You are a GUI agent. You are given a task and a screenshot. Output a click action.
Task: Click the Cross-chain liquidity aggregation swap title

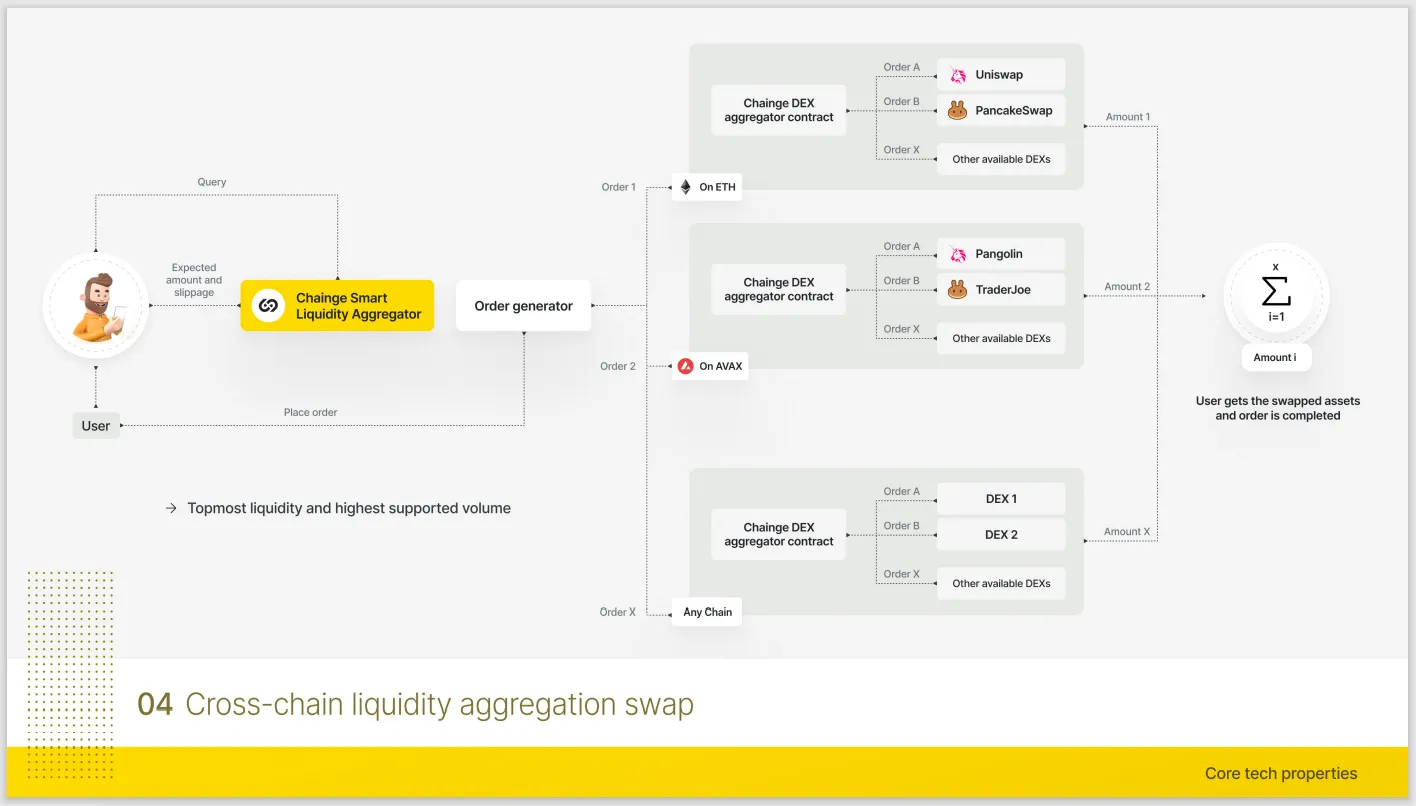click(x=440, y=704)
